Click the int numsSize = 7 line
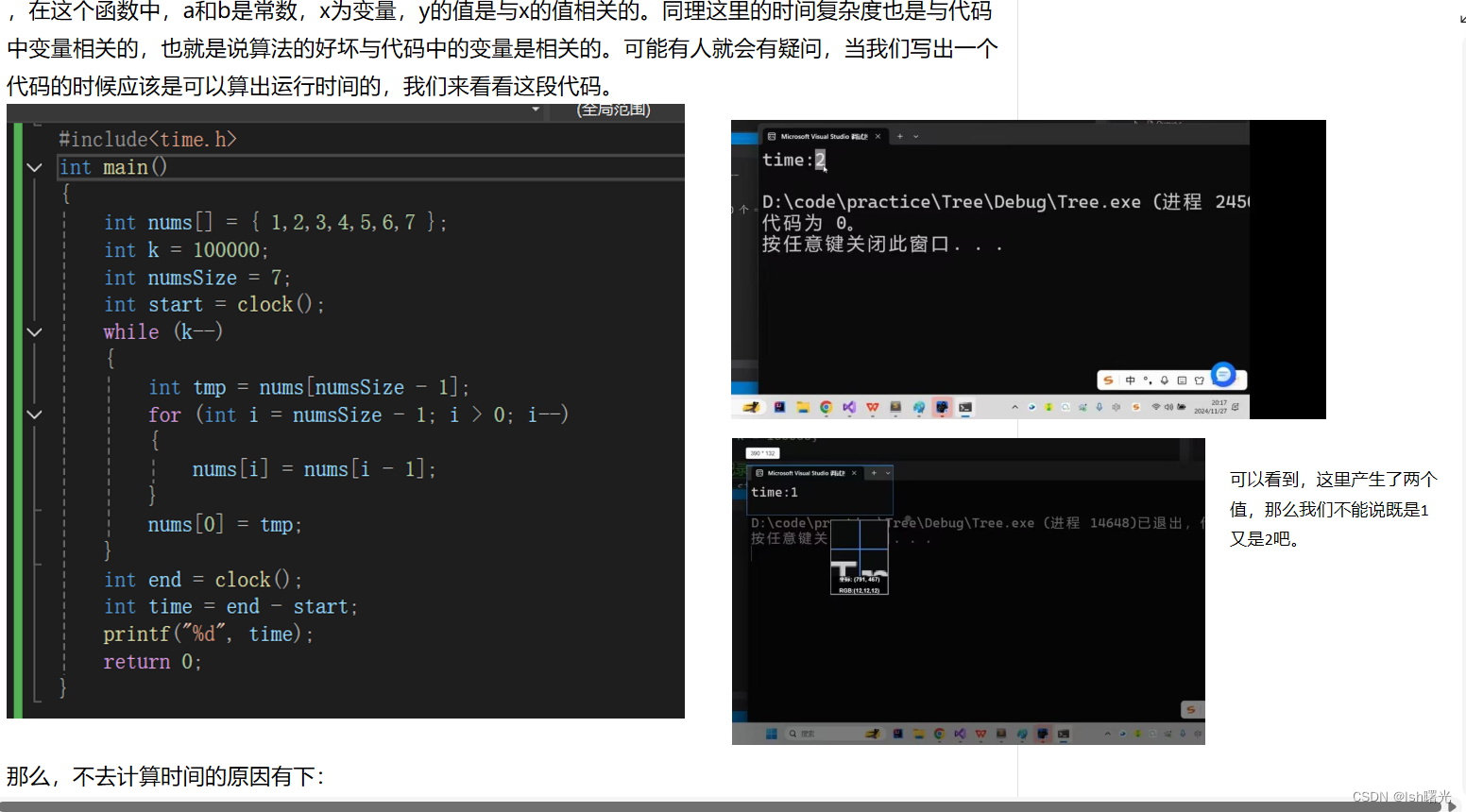This screenshot has width=1466, height=812. point(197,278)
